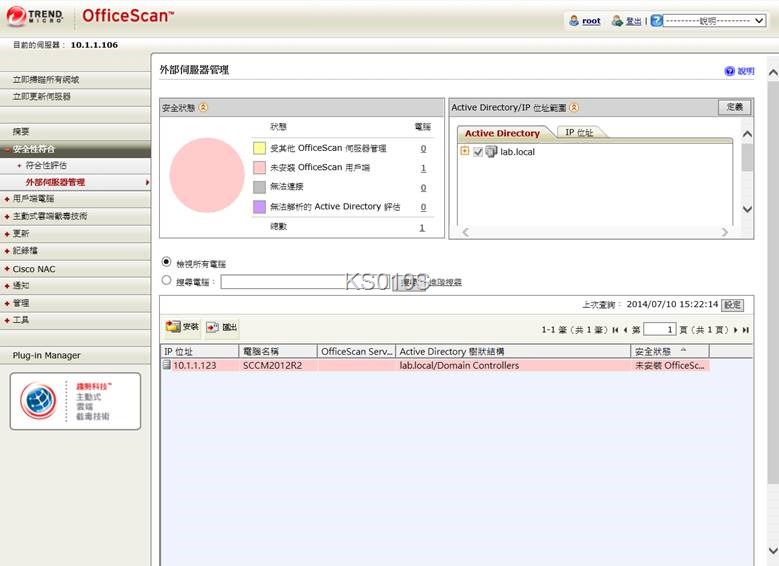Click the 進階搜尋 link
The height and width of the screenshot is (566, 779).
[x=445, y=282]
